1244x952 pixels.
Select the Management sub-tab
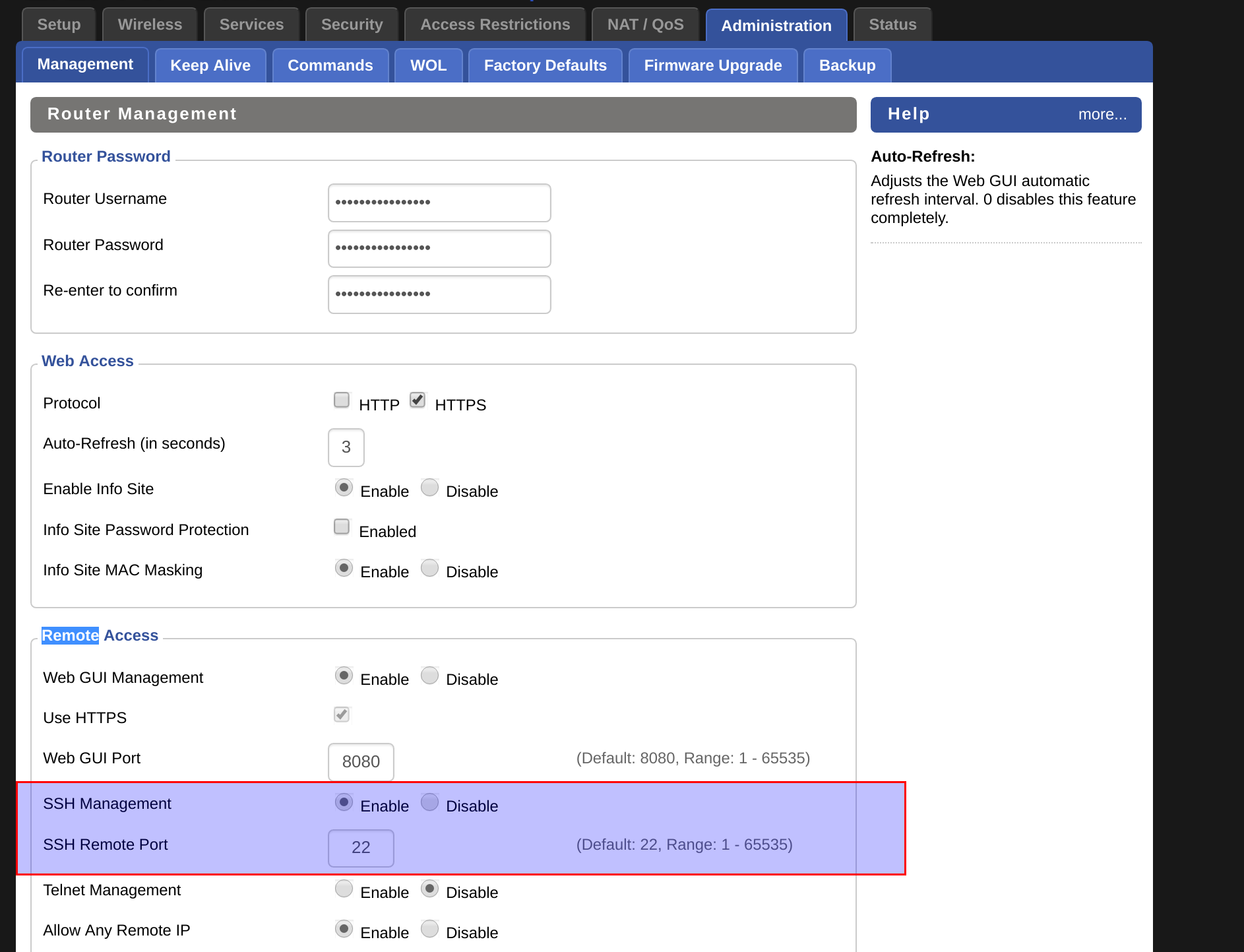(x=85, y=64)
